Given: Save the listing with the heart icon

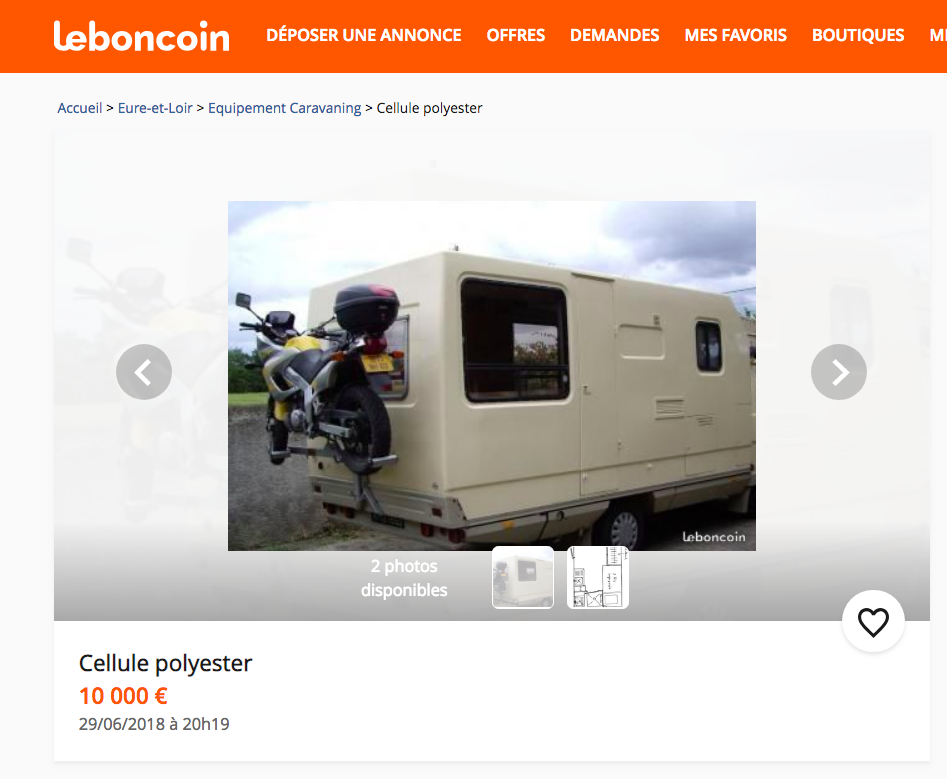Looking at the screenshot, I should (873, 621).
